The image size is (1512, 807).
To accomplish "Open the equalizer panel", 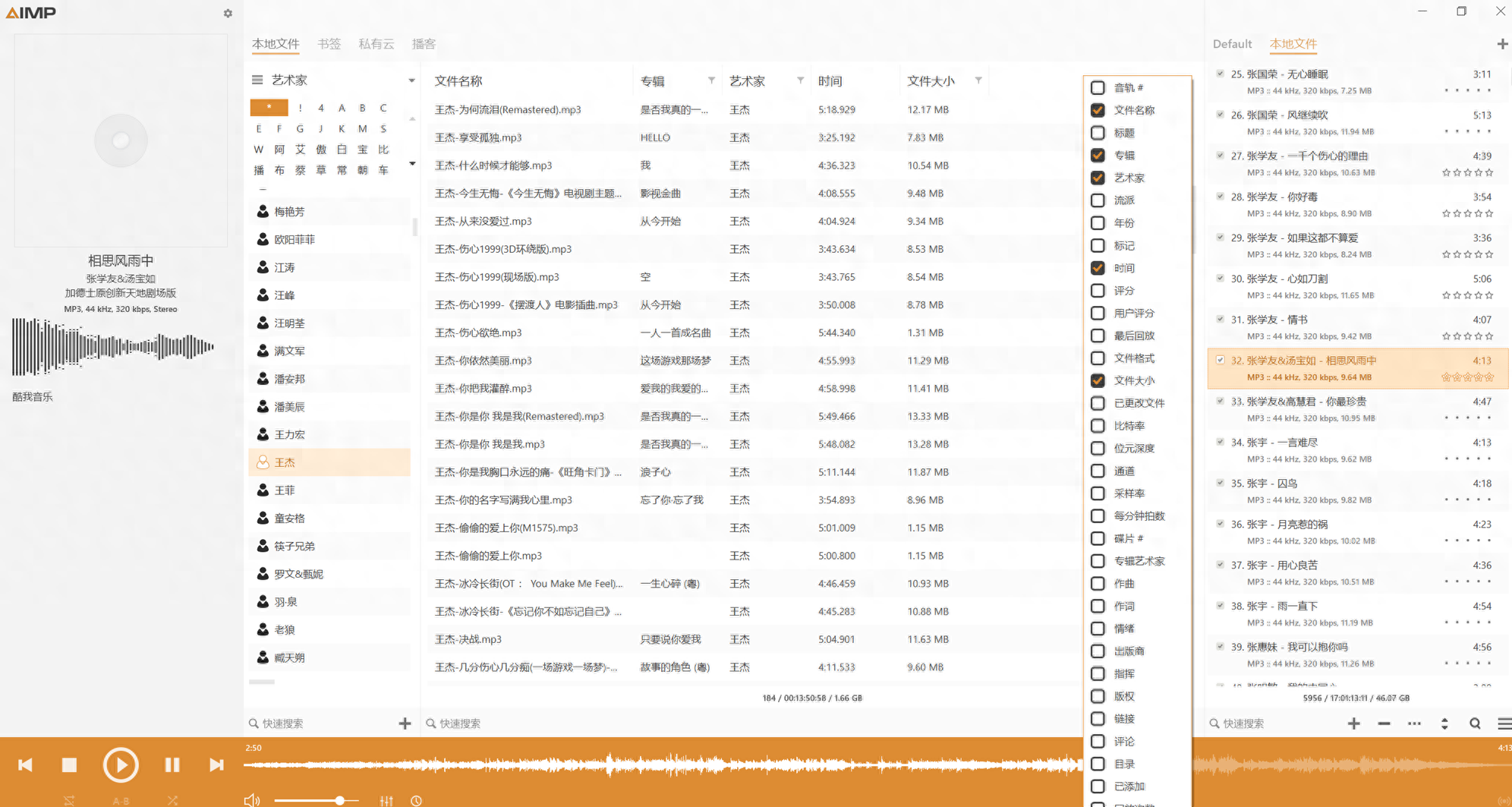I will coord(387,799).
